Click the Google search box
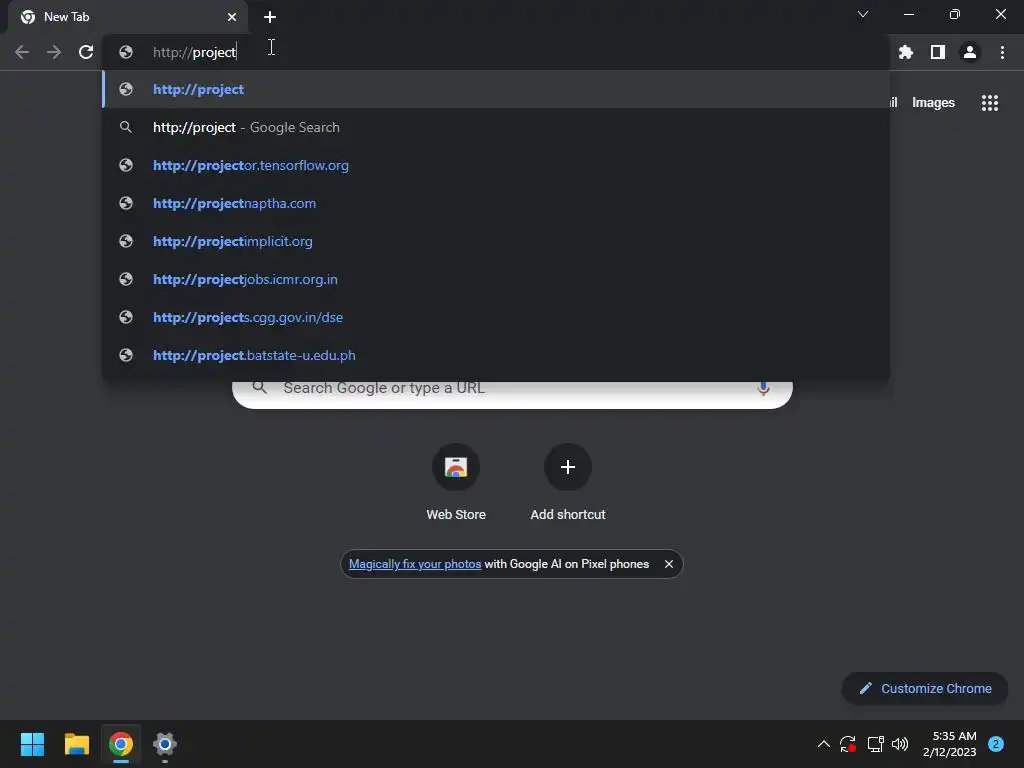This screenshot has height=768, width=1024. pos(513,394)
